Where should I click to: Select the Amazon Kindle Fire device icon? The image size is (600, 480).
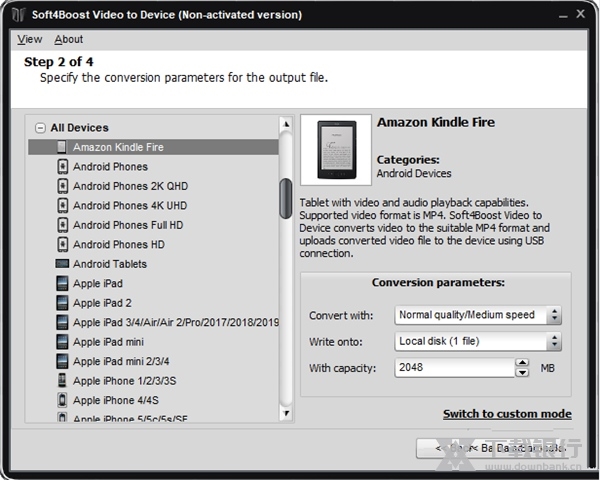(x=62, y=147)
